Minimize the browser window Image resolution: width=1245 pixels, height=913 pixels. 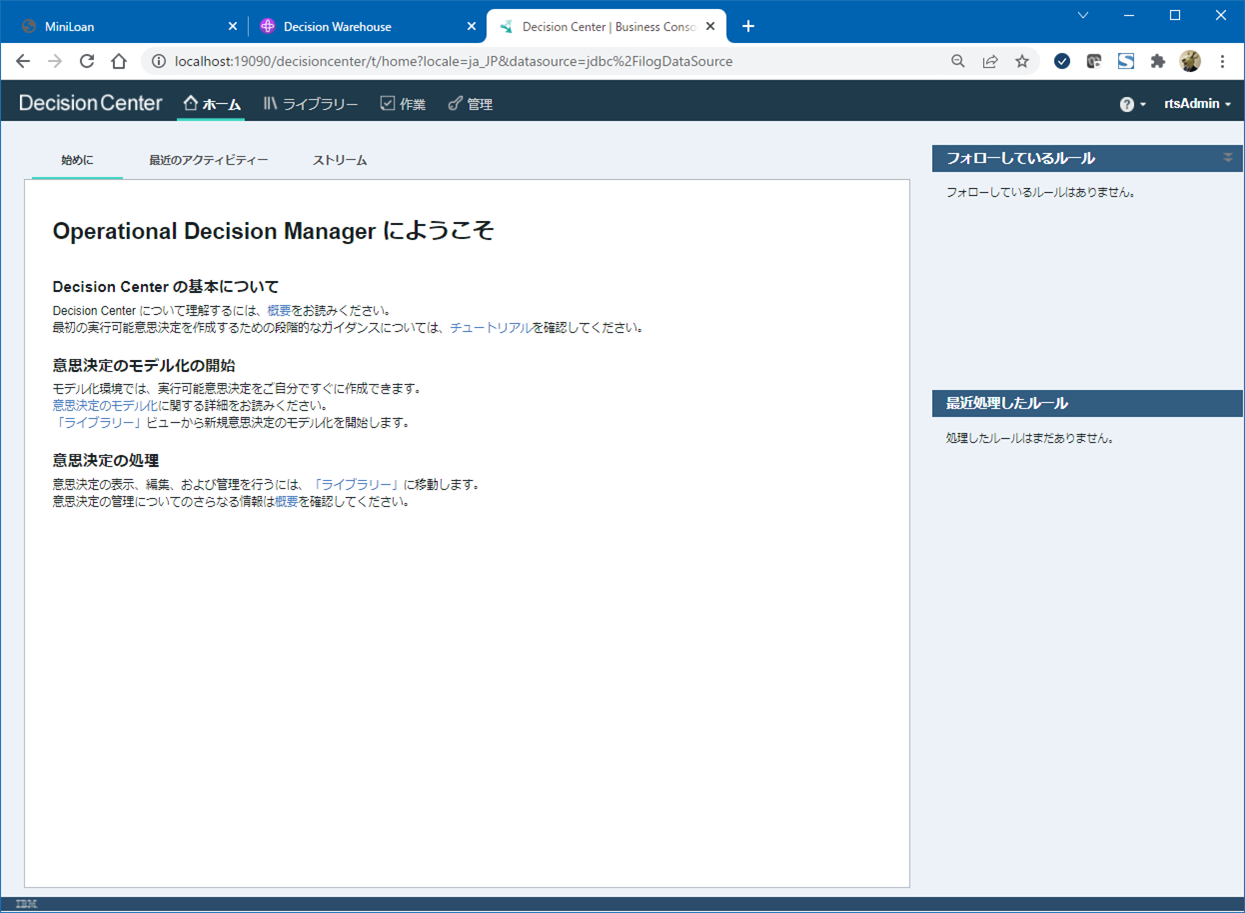pos(1129,15)
